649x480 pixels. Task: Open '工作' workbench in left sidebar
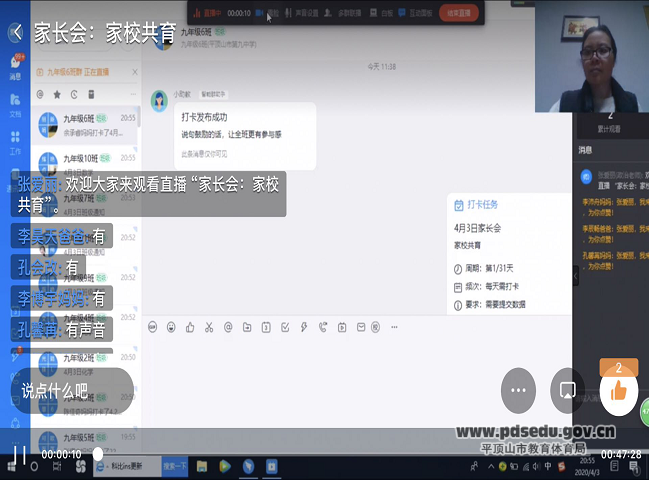pyautogui.click(x=15, y=142)
